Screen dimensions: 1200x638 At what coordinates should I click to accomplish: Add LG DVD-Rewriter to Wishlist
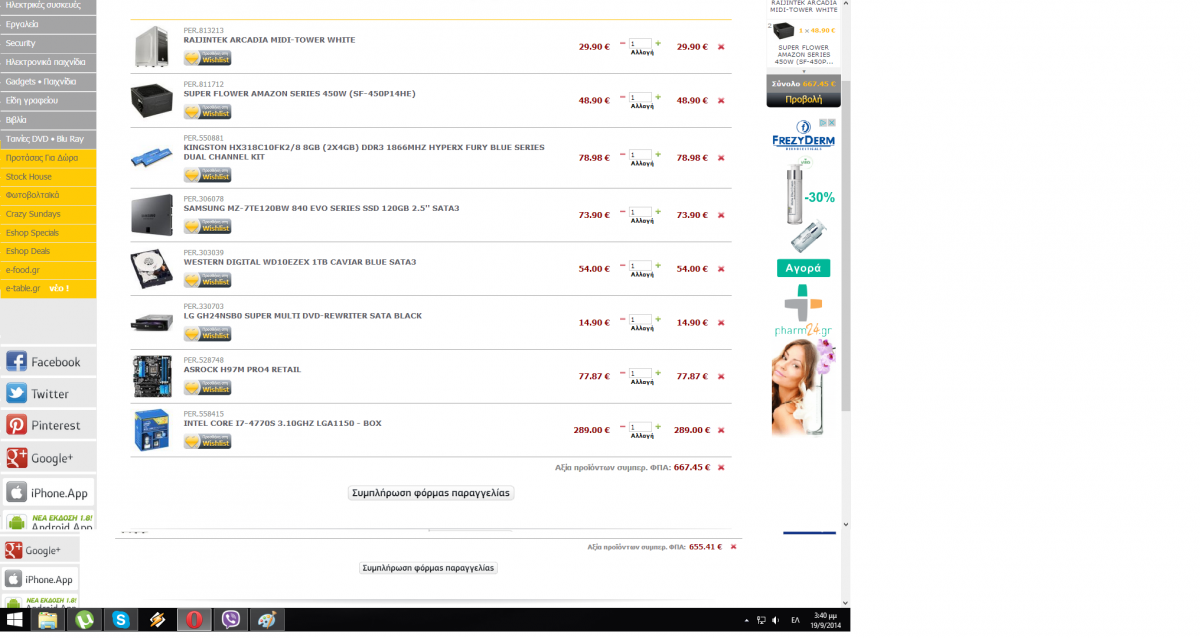pos(207,334)
